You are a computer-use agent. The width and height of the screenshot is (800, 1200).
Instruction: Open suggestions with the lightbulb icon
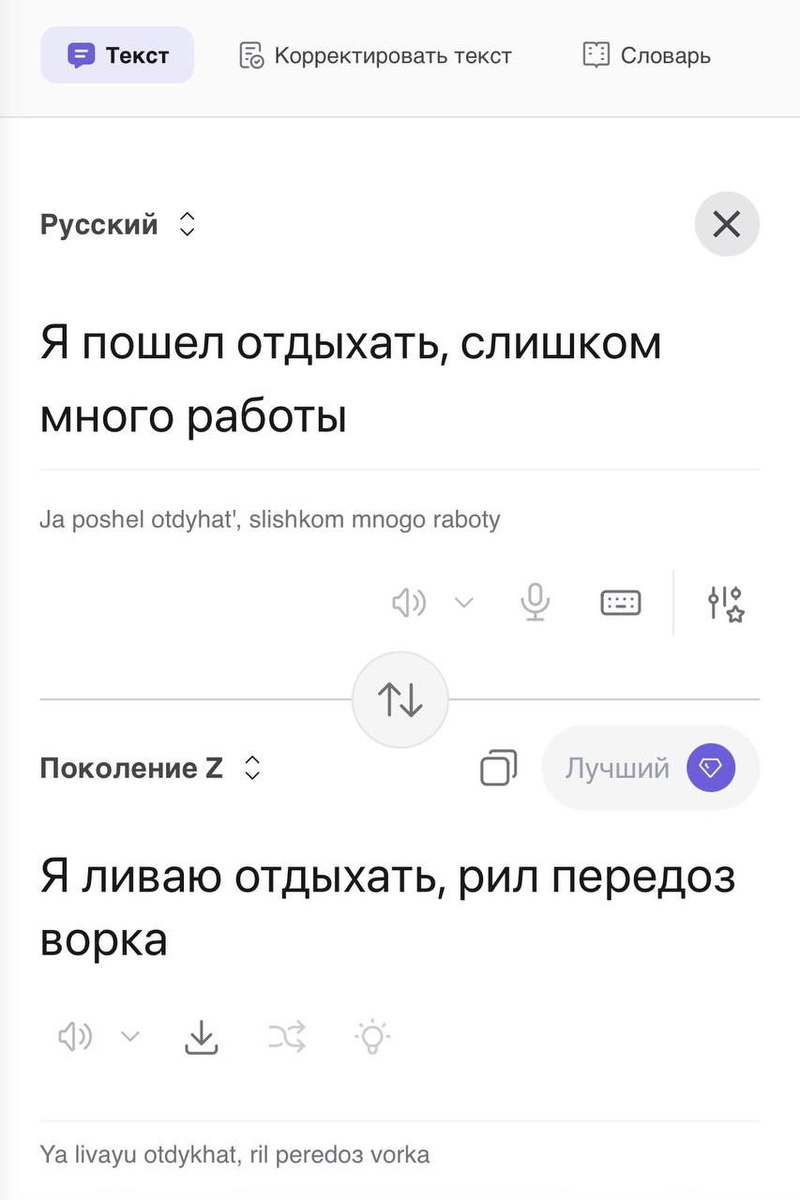point(371,1036)
